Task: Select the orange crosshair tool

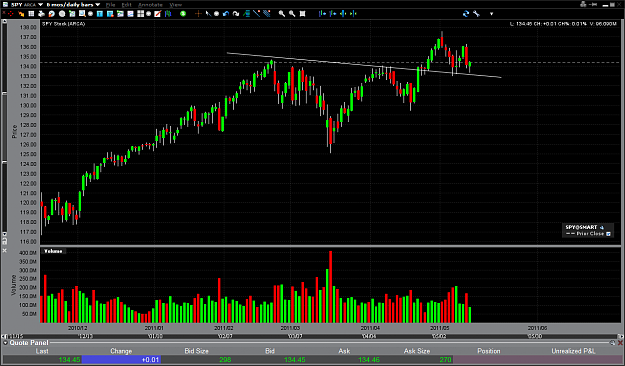Action: pyautogui.click(x=198, y=14)
